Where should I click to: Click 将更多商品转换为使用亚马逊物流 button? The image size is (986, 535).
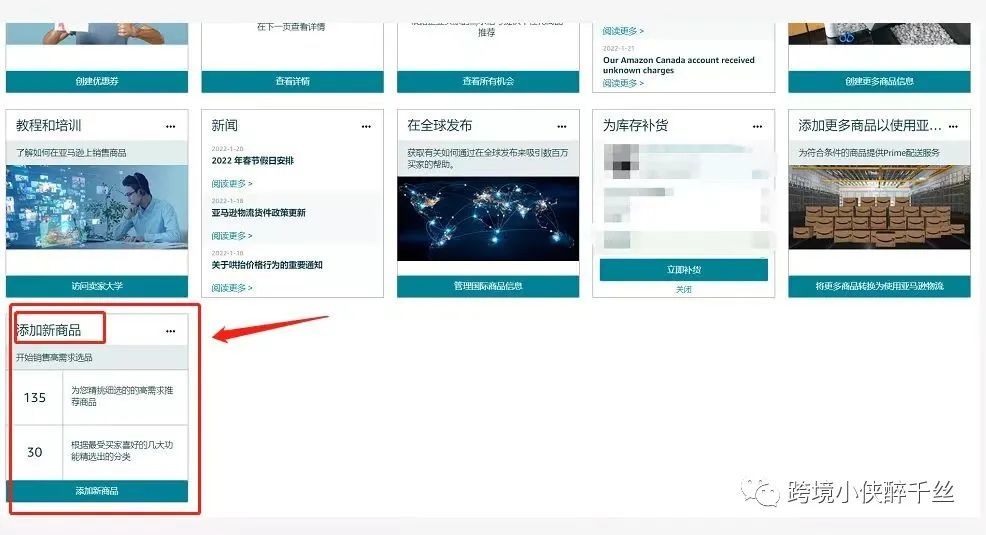(879, 286)
